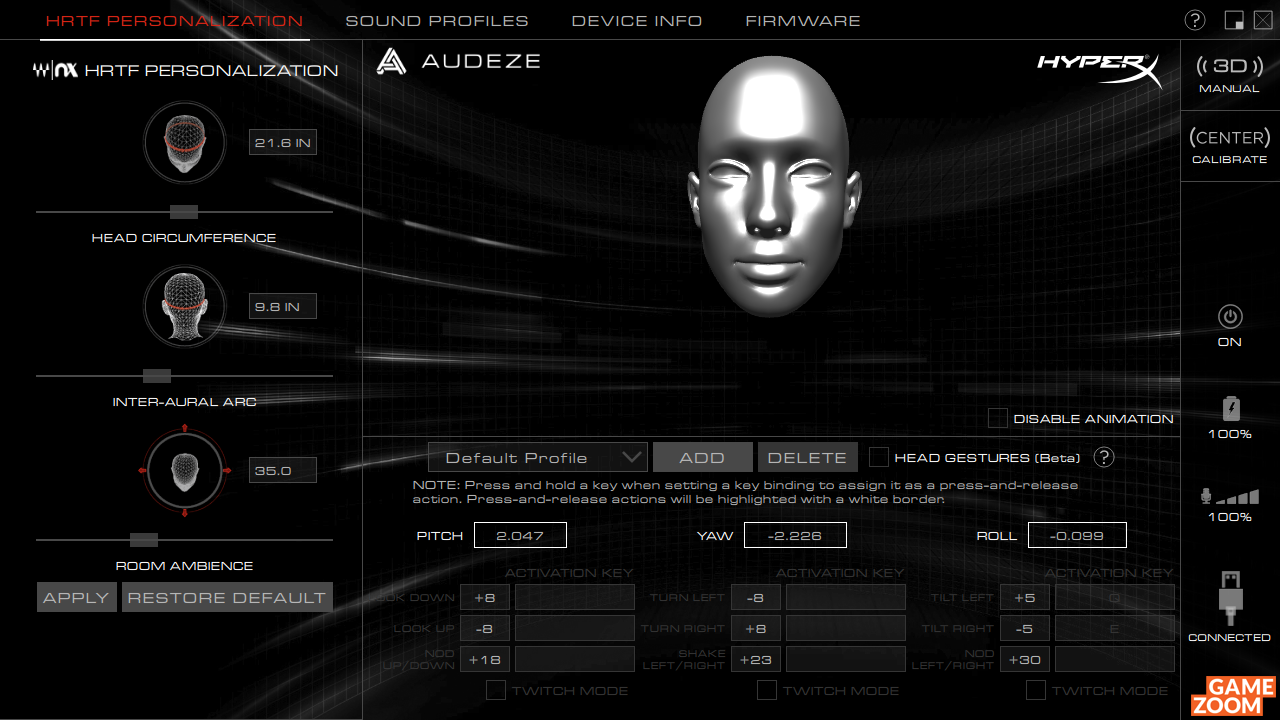
Task: Click the Look Down activation key box
Action: click(575, 597)
